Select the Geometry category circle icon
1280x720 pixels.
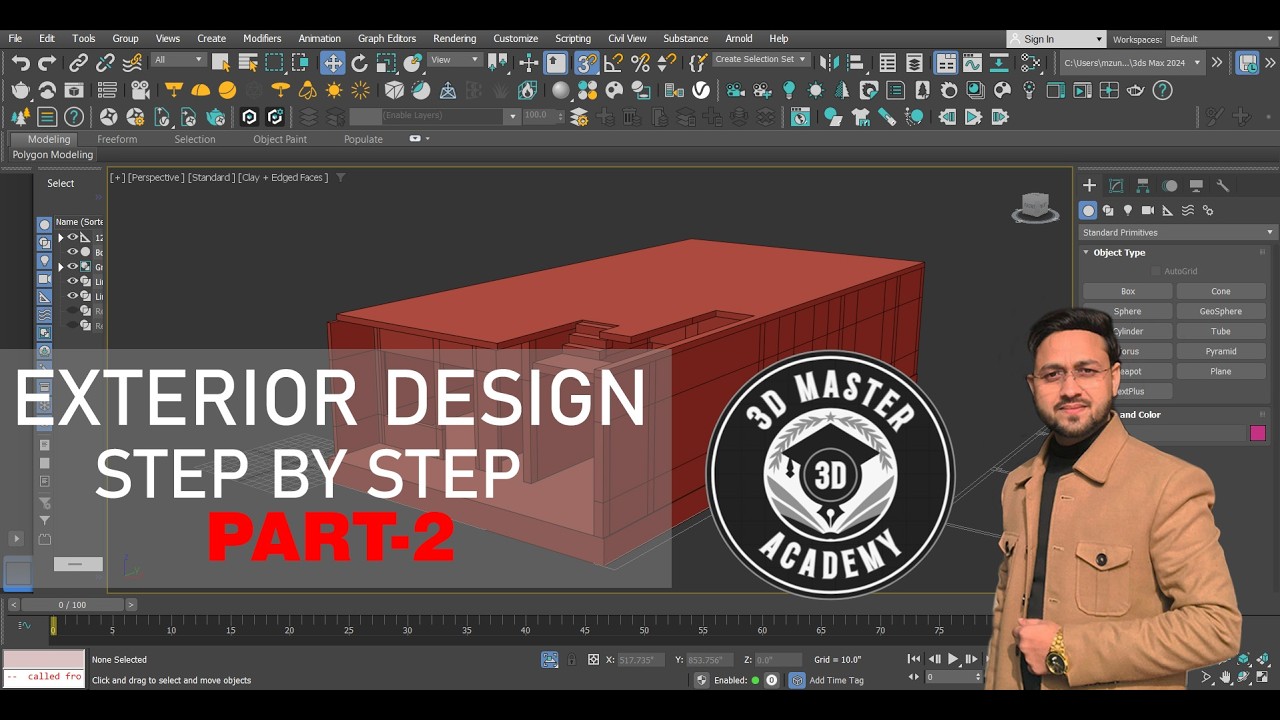point(1088,210)
